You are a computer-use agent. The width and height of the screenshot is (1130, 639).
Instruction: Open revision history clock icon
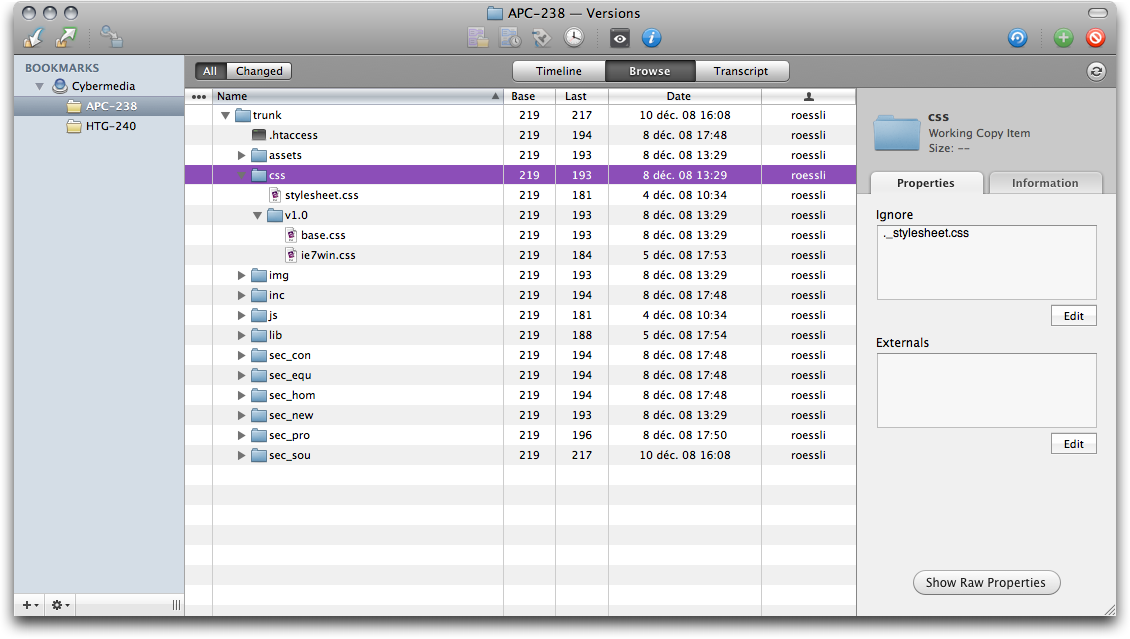point(574,37)
